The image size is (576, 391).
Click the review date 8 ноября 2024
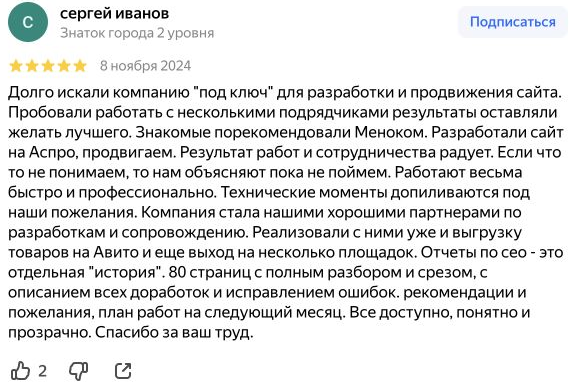pyautogui.click(x=145, y=66)
